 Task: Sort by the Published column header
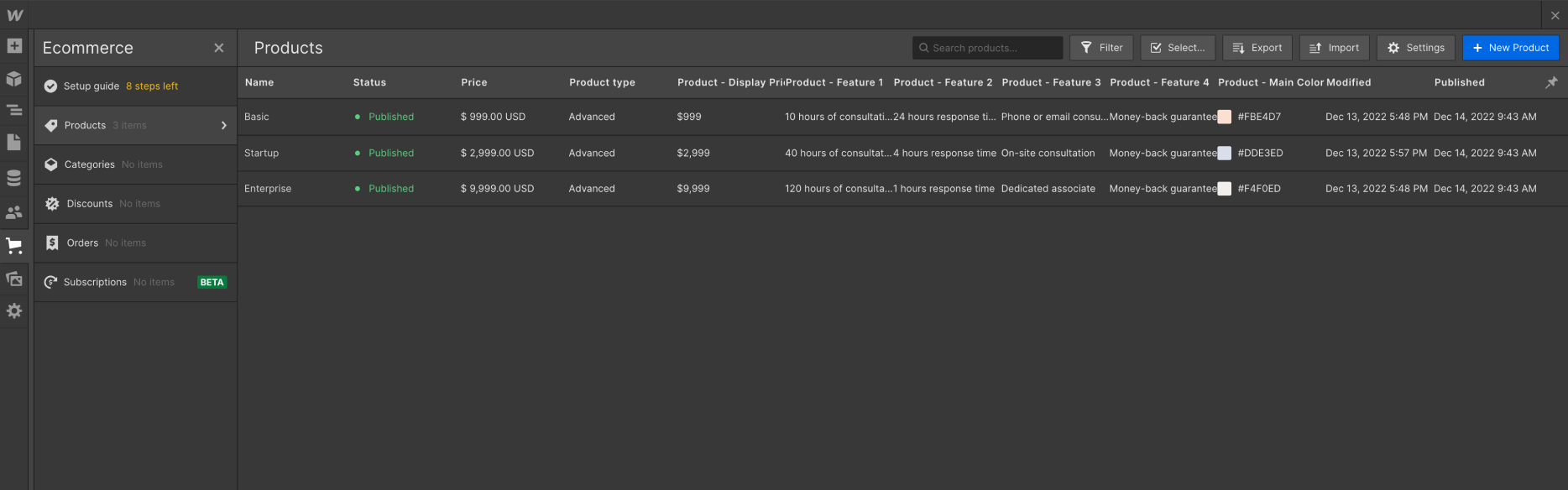[x=1460, y=82]
